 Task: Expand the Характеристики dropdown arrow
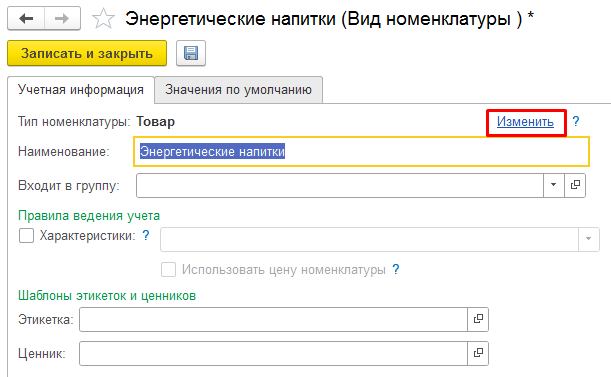588,239
